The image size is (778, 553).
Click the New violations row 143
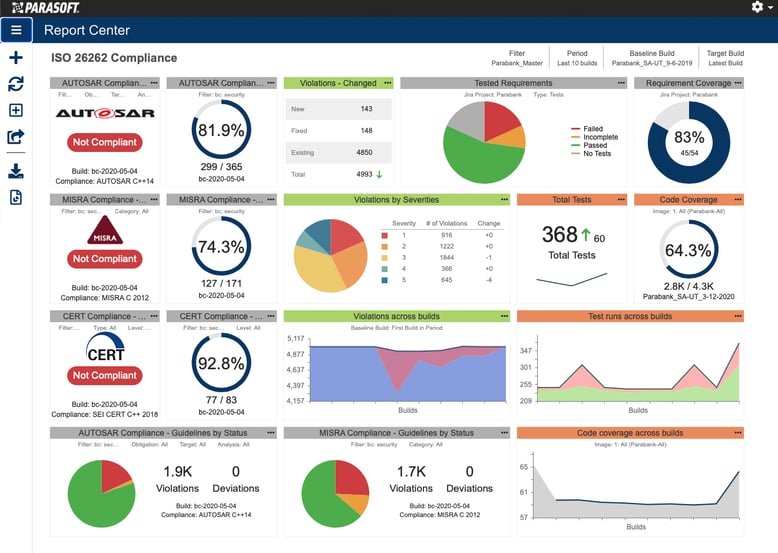click(x=338, y=109)
